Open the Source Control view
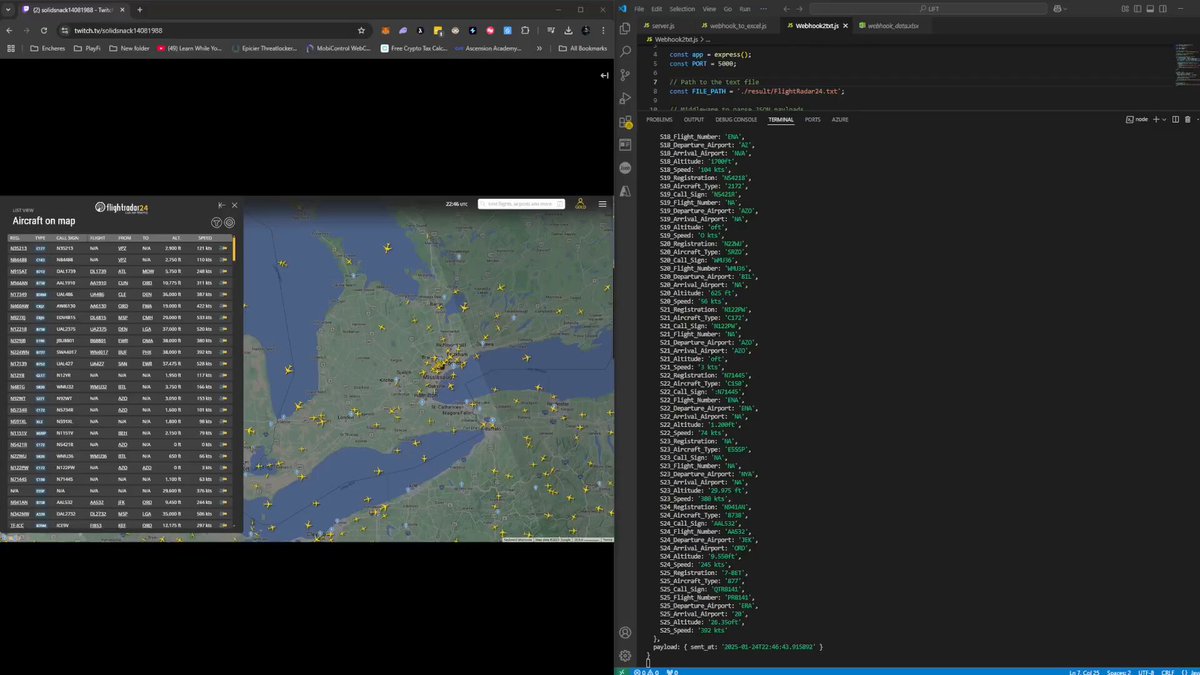The image size is (1200, 675). tap(625, 75)
